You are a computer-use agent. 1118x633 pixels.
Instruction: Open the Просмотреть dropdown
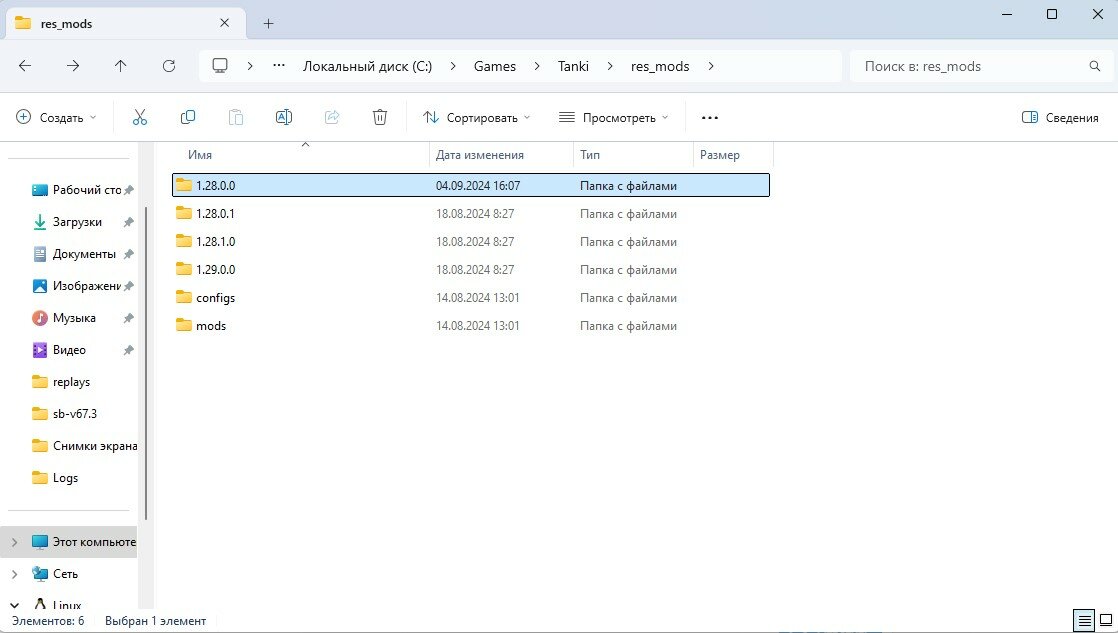[614, 117]
